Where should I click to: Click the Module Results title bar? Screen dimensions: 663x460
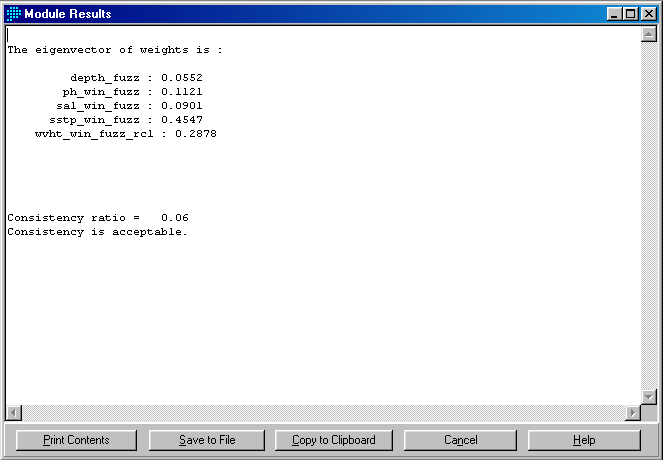[300, 14]
